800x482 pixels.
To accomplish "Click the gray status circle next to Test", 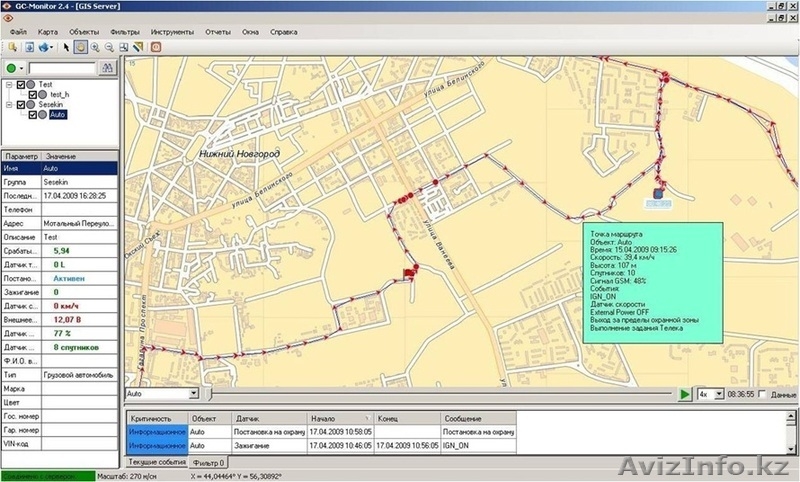I will click(x=31, y=84).
